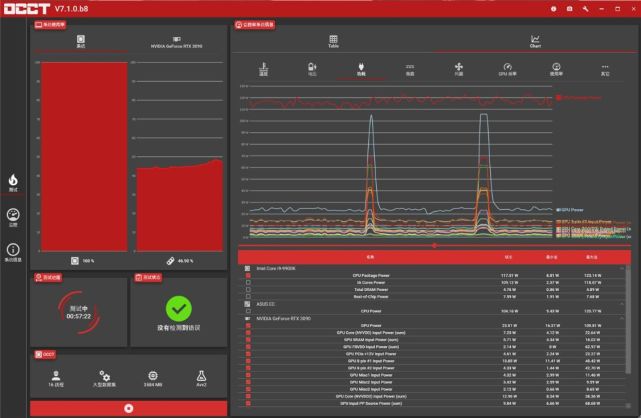This screenshot has height=418, width=641.
Task: Click the CPU usage 100% chip icon
Action: [75, 261]
